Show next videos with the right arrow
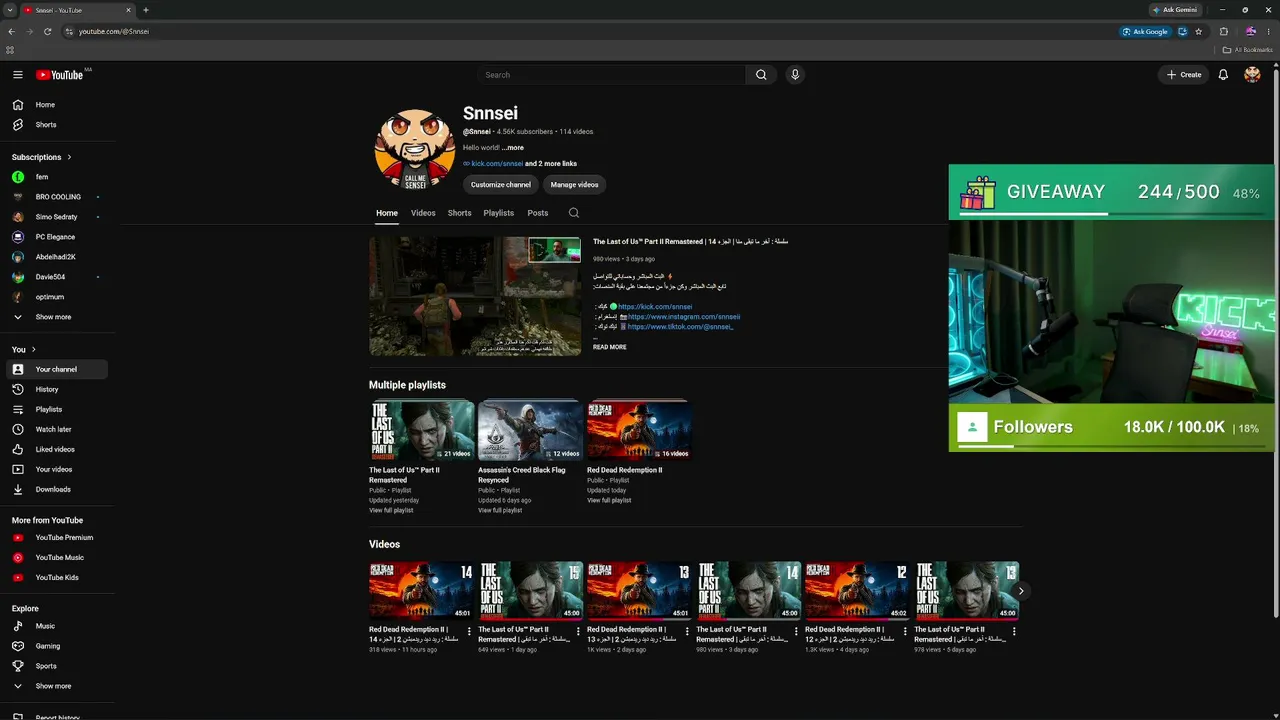Screen dimensions: 1280x720 coord(1020,591)
